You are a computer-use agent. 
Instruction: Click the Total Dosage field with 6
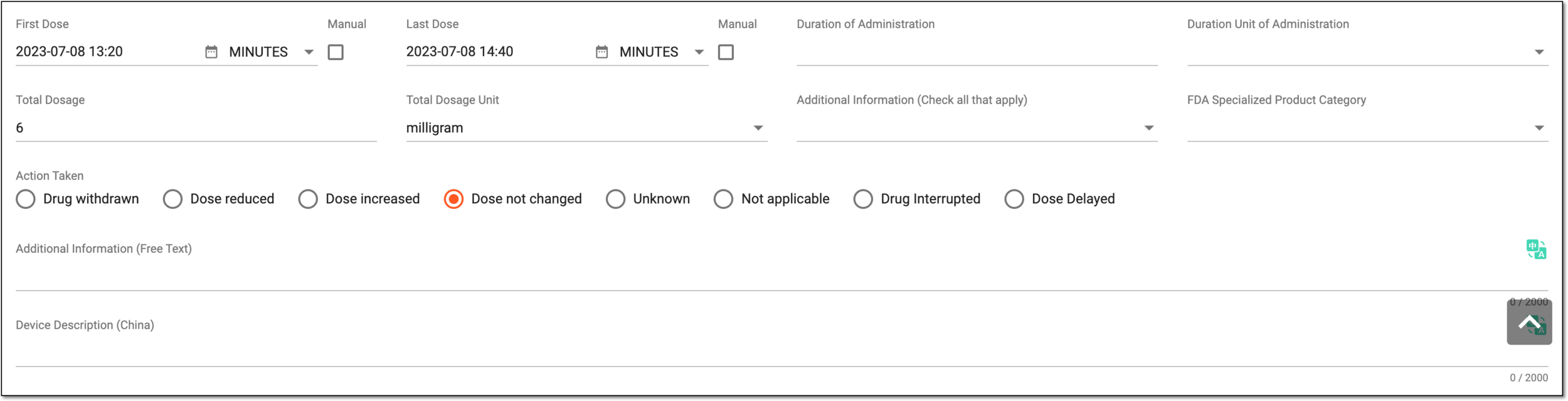[x=196, y=128]
